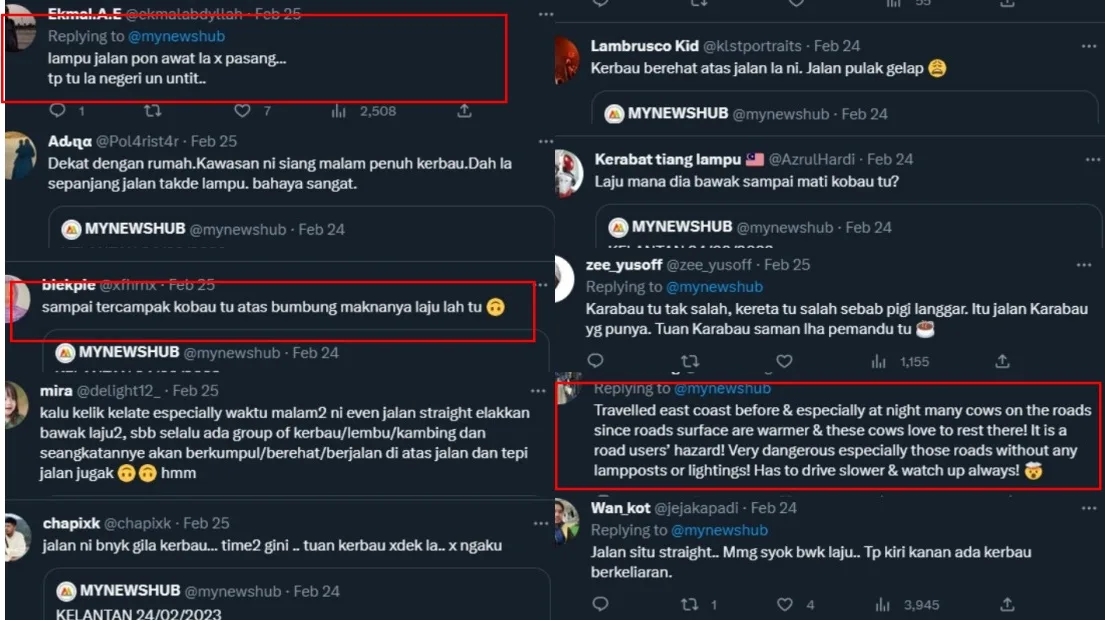The height and width of the screenshot is (620, 1105).
Task: Open @mynewshub link in zee_yusoff's reply
Action: tap(714, 287)
